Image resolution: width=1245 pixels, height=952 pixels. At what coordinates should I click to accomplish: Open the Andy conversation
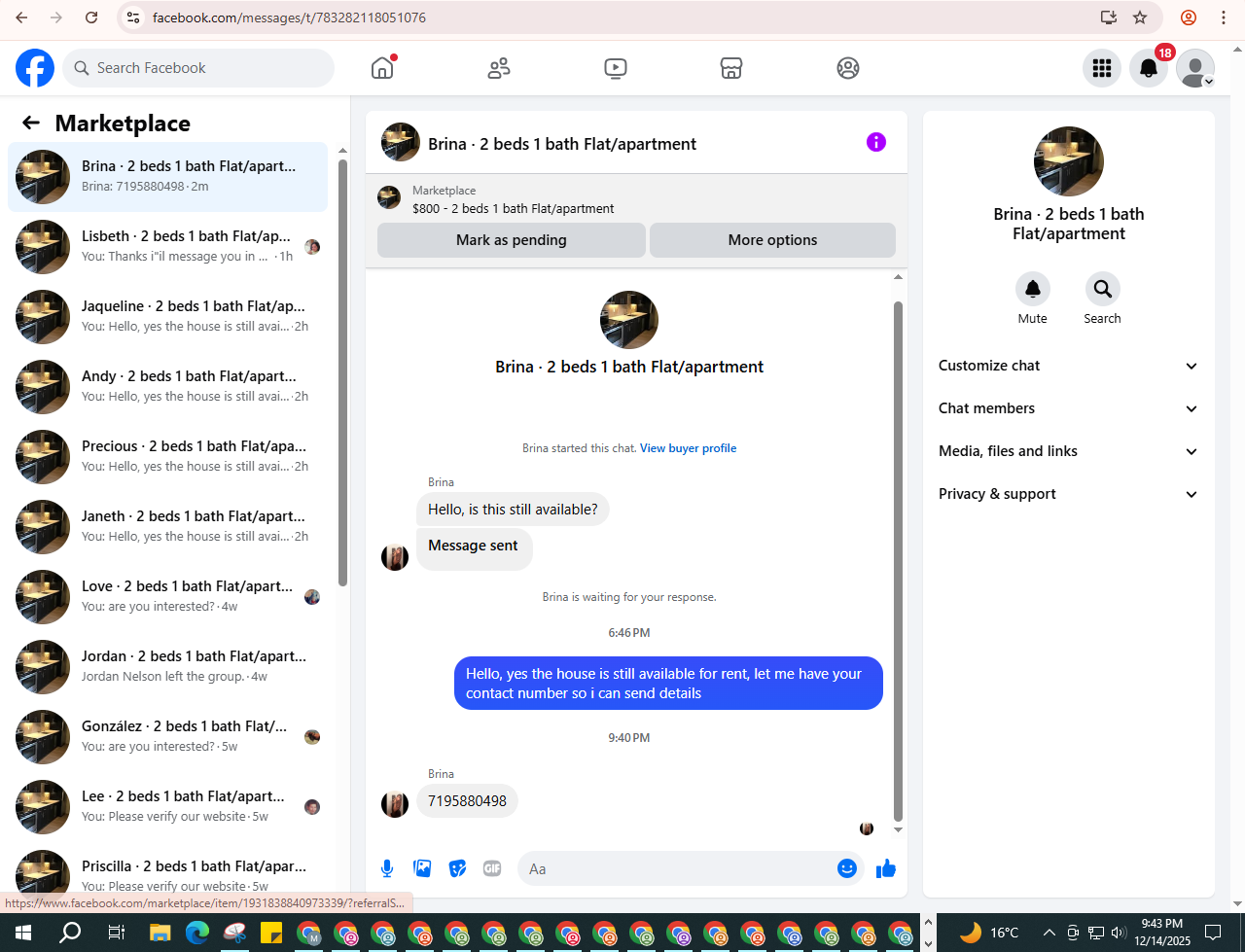167,387
